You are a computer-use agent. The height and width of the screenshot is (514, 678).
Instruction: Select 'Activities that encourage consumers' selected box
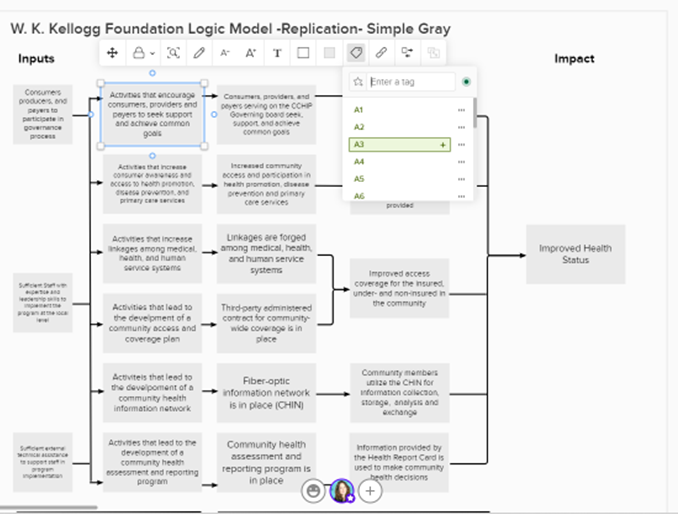click(x=152, y=114)
